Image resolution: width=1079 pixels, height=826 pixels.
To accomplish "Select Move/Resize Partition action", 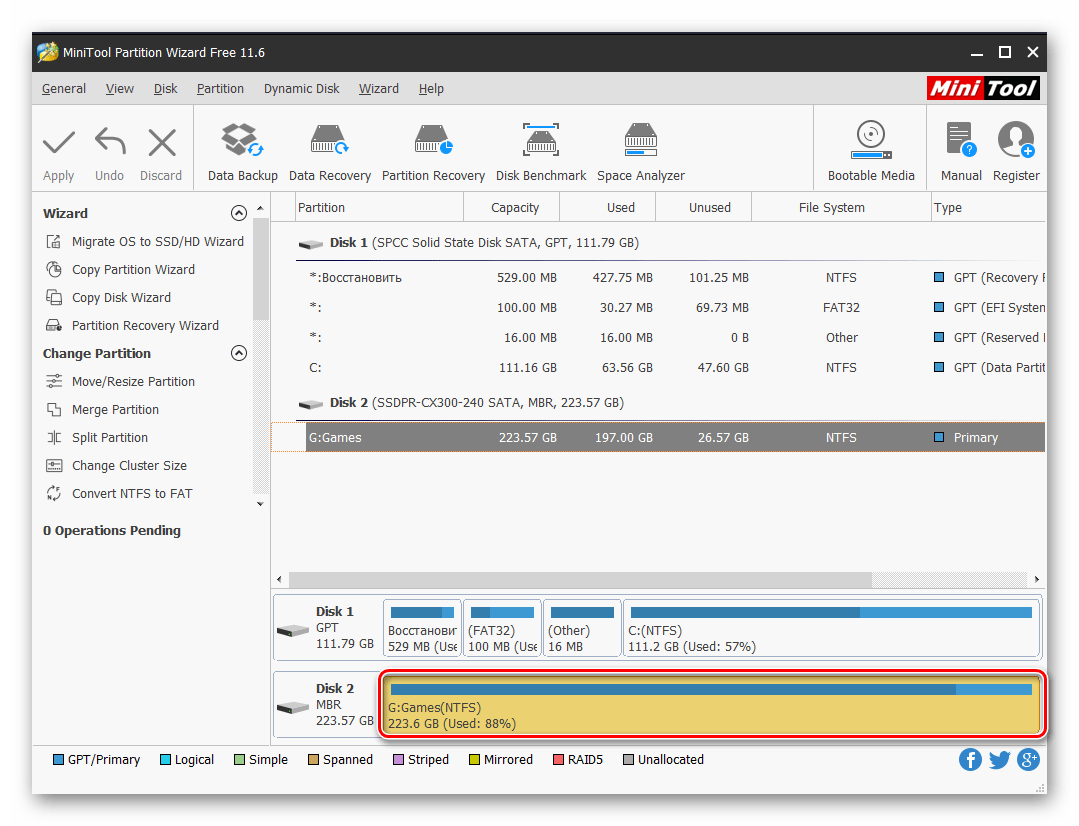I will [133, 382].
